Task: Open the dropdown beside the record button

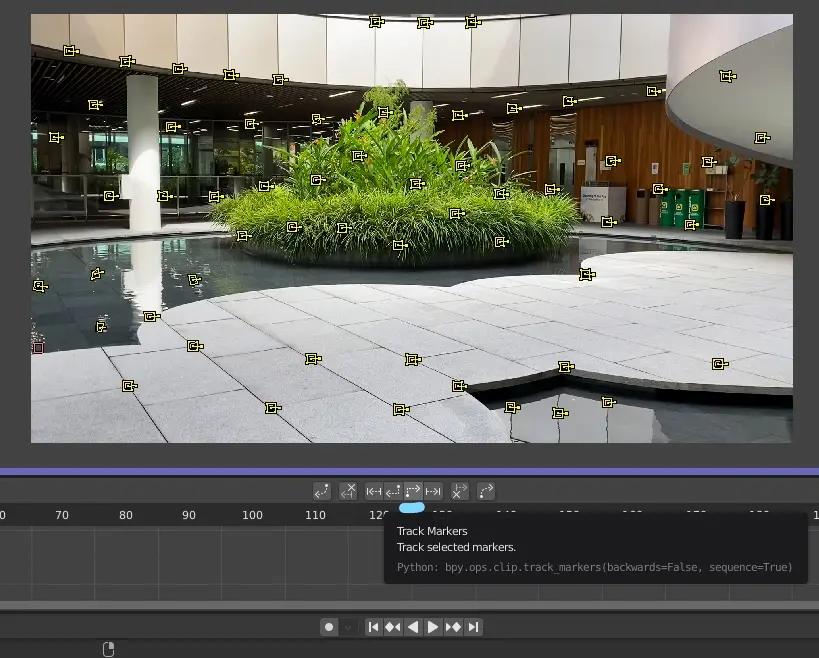Action: [x=347, y=627]
